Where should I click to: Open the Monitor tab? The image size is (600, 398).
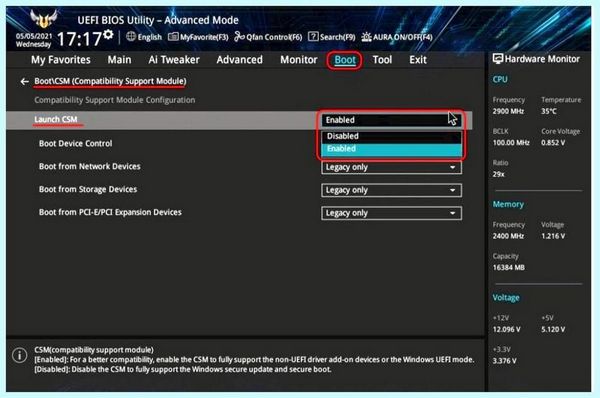click(299, 60)
